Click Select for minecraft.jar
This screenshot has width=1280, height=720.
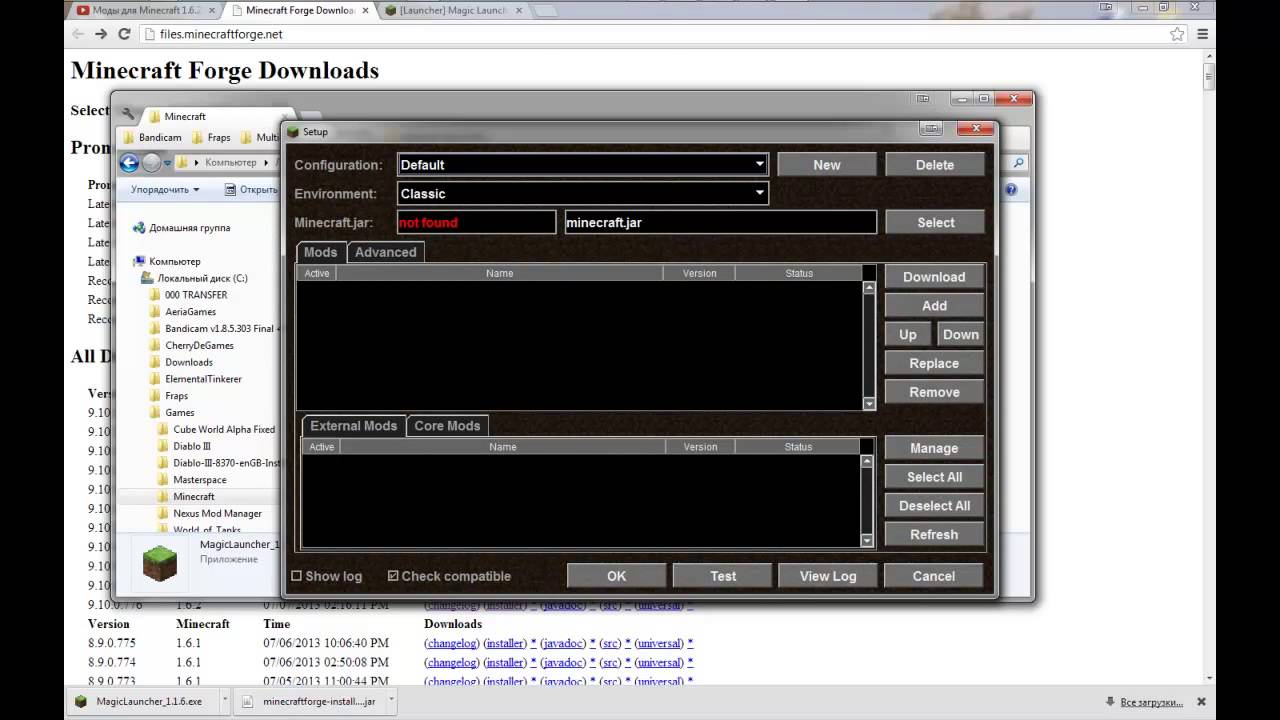[935, 223]
